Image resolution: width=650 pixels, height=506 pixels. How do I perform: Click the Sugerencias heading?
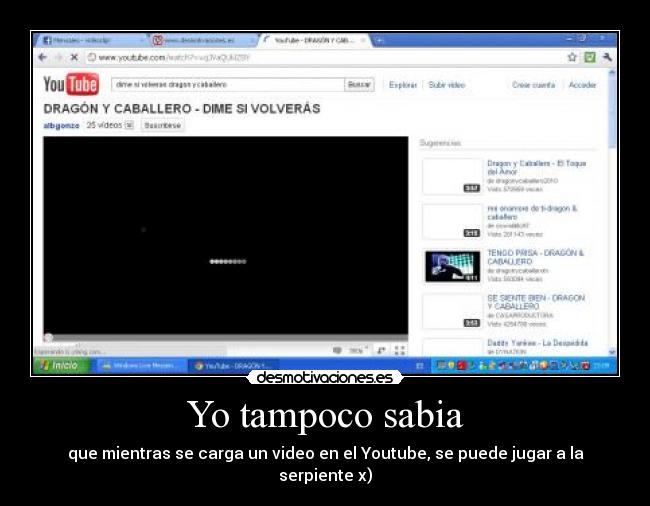[440, 143]
